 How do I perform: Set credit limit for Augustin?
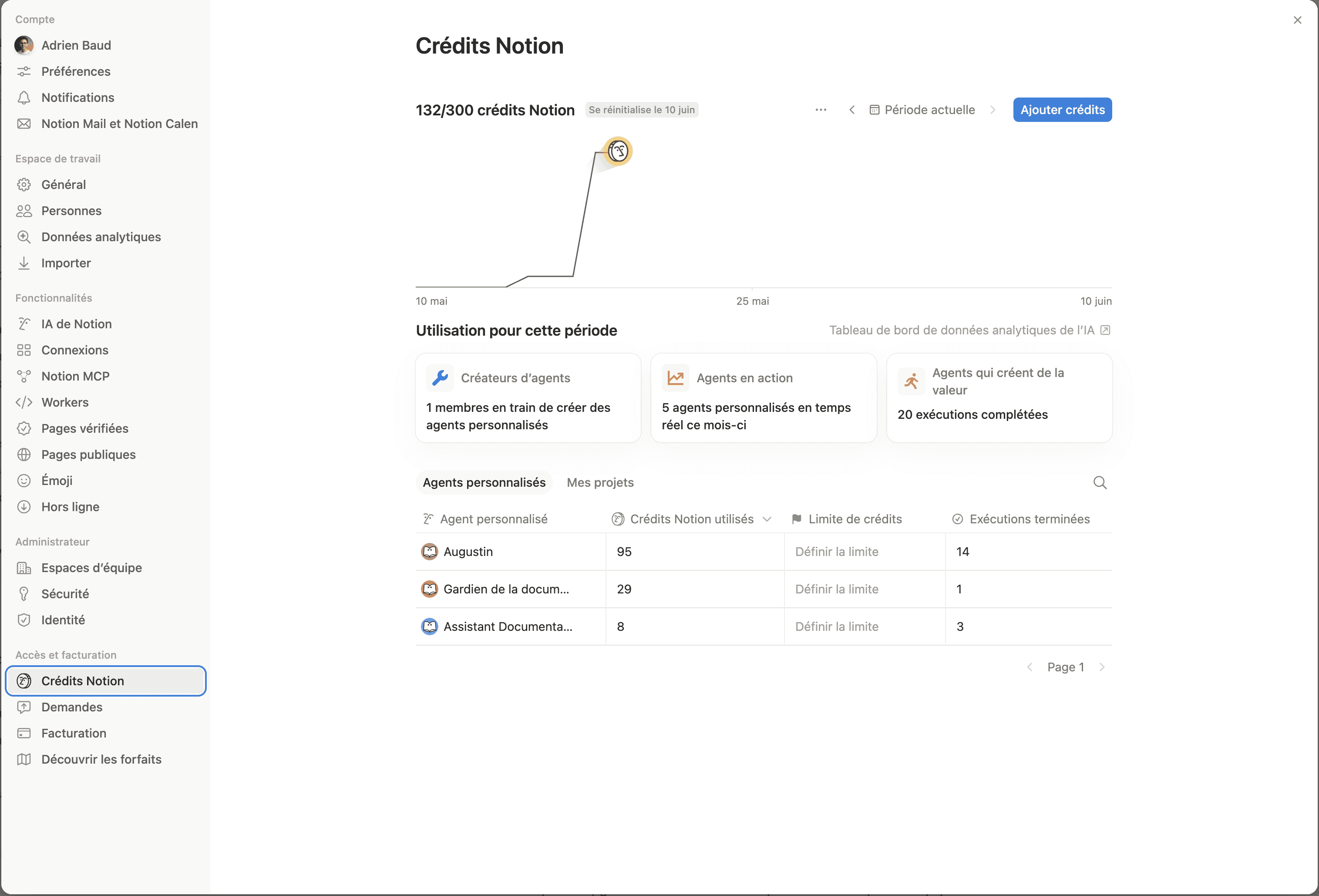pyautogui.click(x=837, y=552)
